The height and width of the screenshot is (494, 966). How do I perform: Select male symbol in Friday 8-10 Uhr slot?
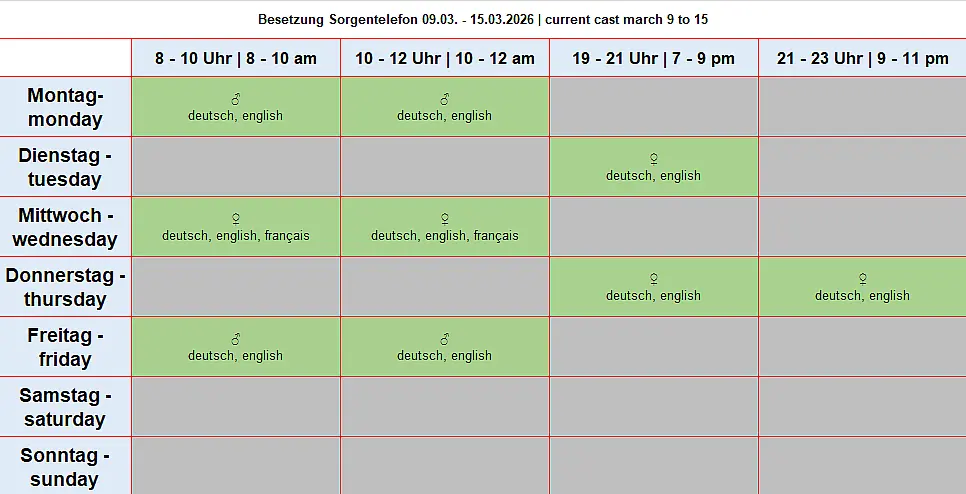pyautogui.click(x=236, y=339)
